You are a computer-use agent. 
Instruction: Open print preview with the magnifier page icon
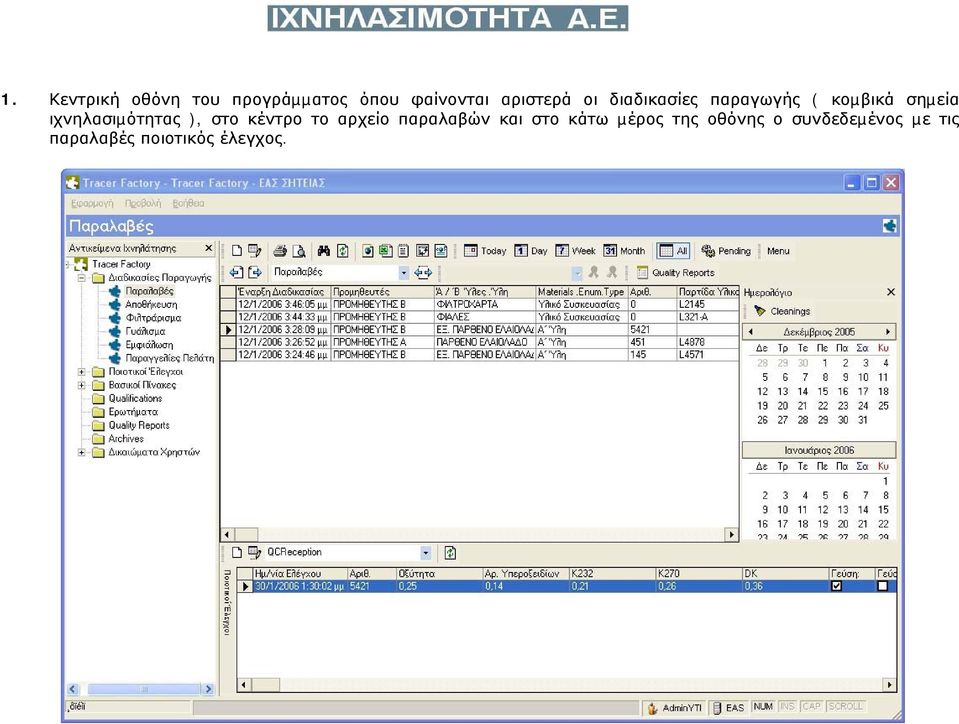coord(299,251)
